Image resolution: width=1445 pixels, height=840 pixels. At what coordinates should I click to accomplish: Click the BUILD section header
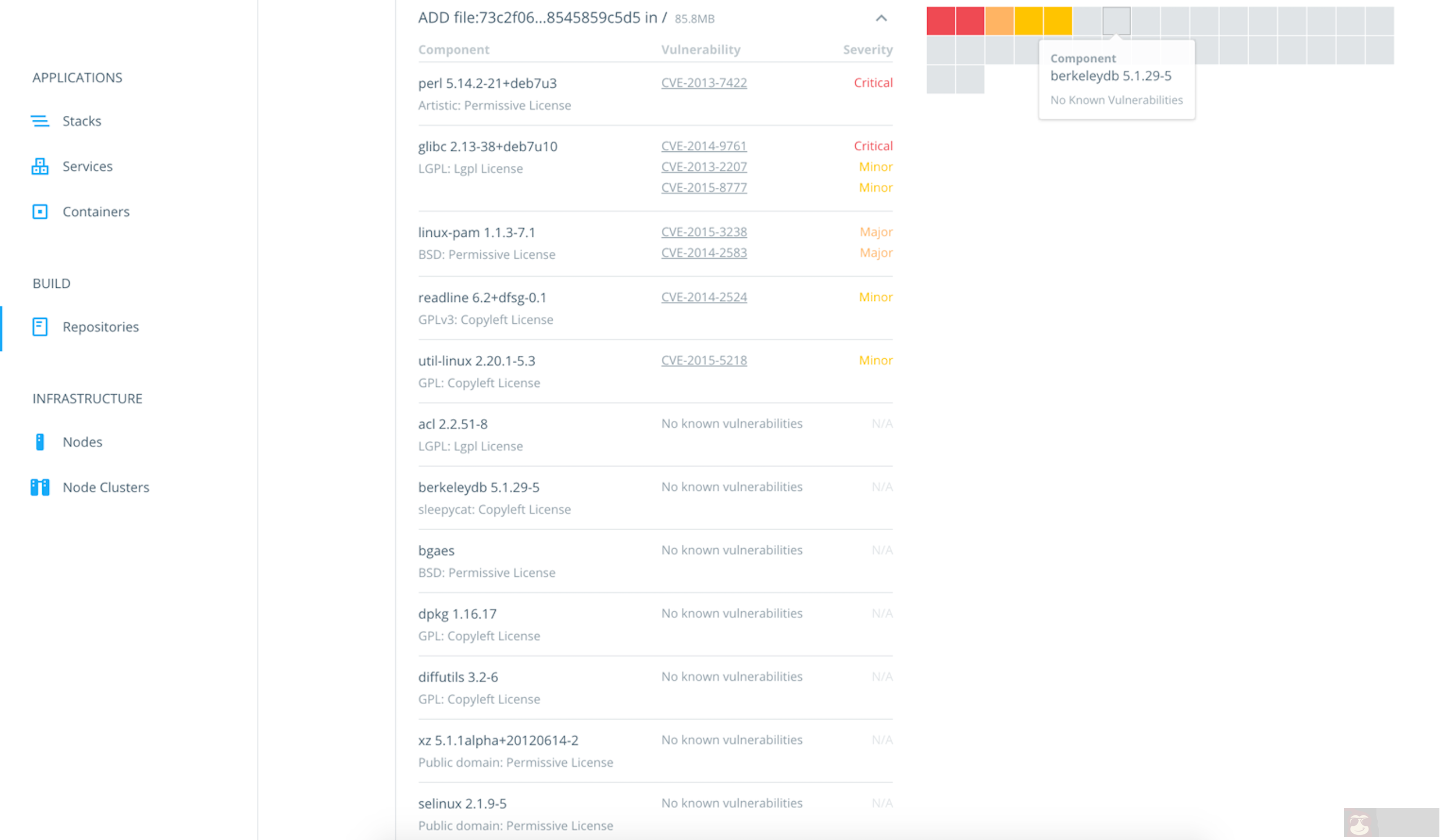(51, 283)
